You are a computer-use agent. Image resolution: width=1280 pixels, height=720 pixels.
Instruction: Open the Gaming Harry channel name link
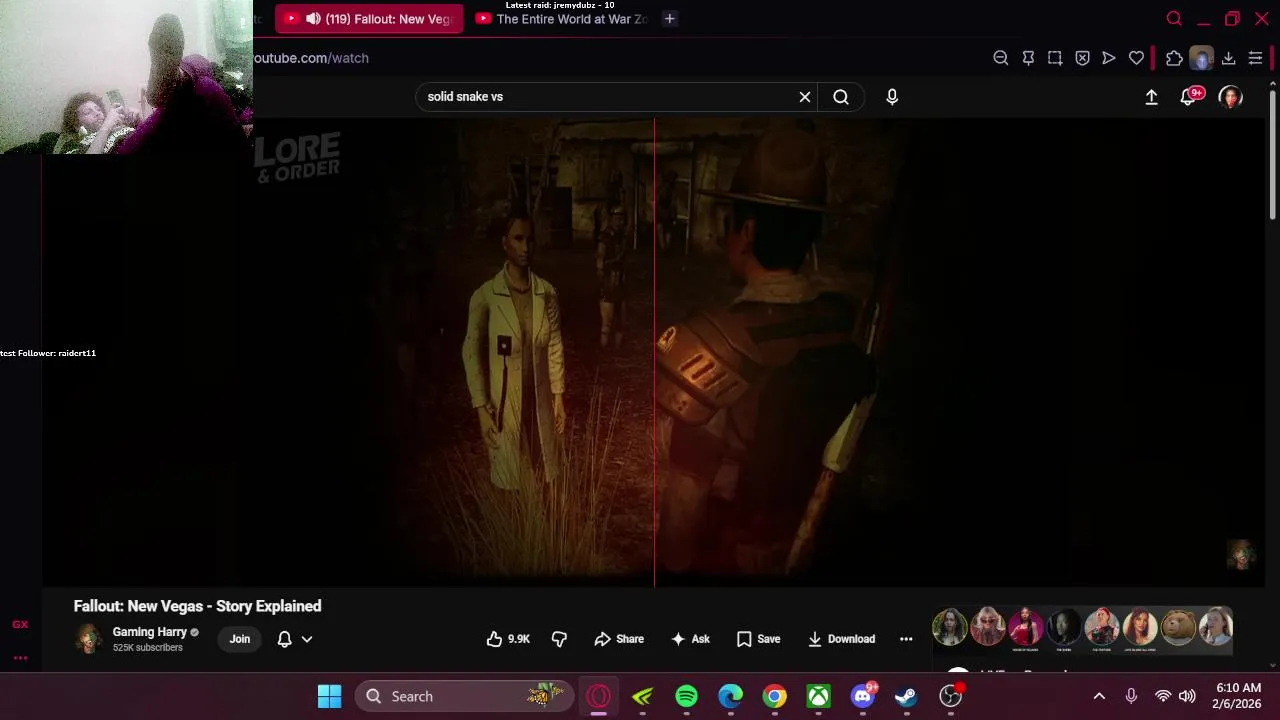pos(150,632)
